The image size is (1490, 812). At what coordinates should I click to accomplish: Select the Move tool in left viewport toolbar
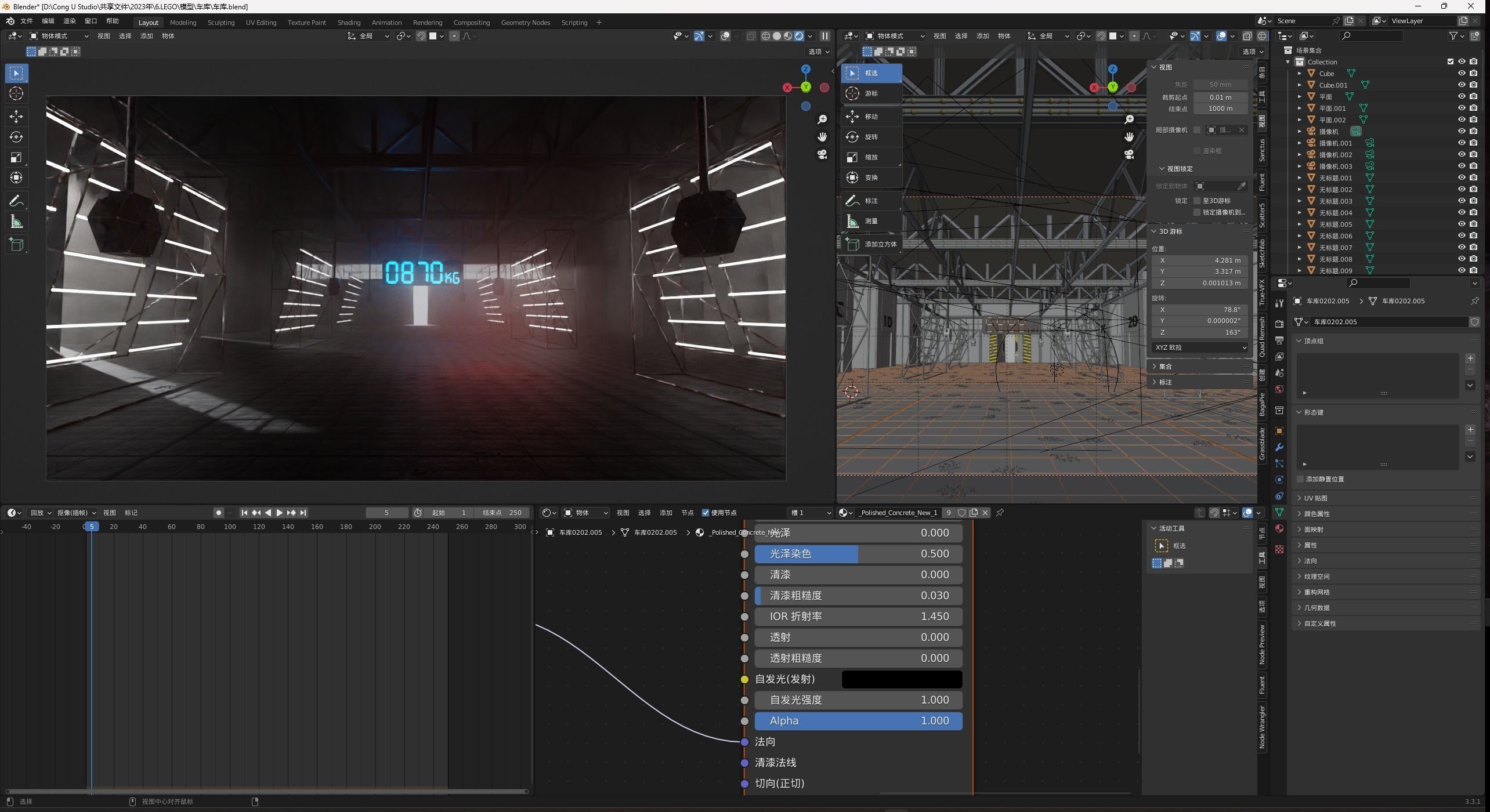point(16,117)
